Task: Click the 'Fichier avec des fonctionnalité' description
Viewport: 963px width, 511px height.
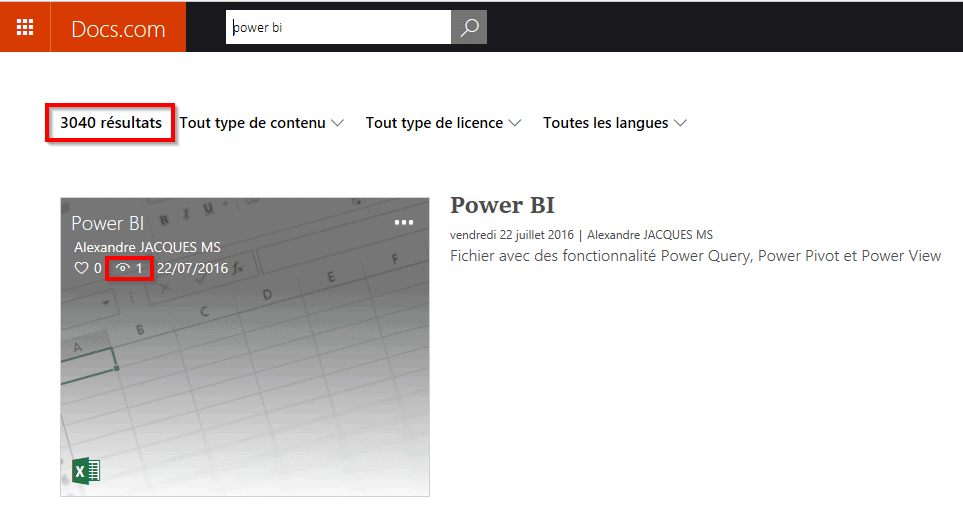Action: tap(695, 256)
